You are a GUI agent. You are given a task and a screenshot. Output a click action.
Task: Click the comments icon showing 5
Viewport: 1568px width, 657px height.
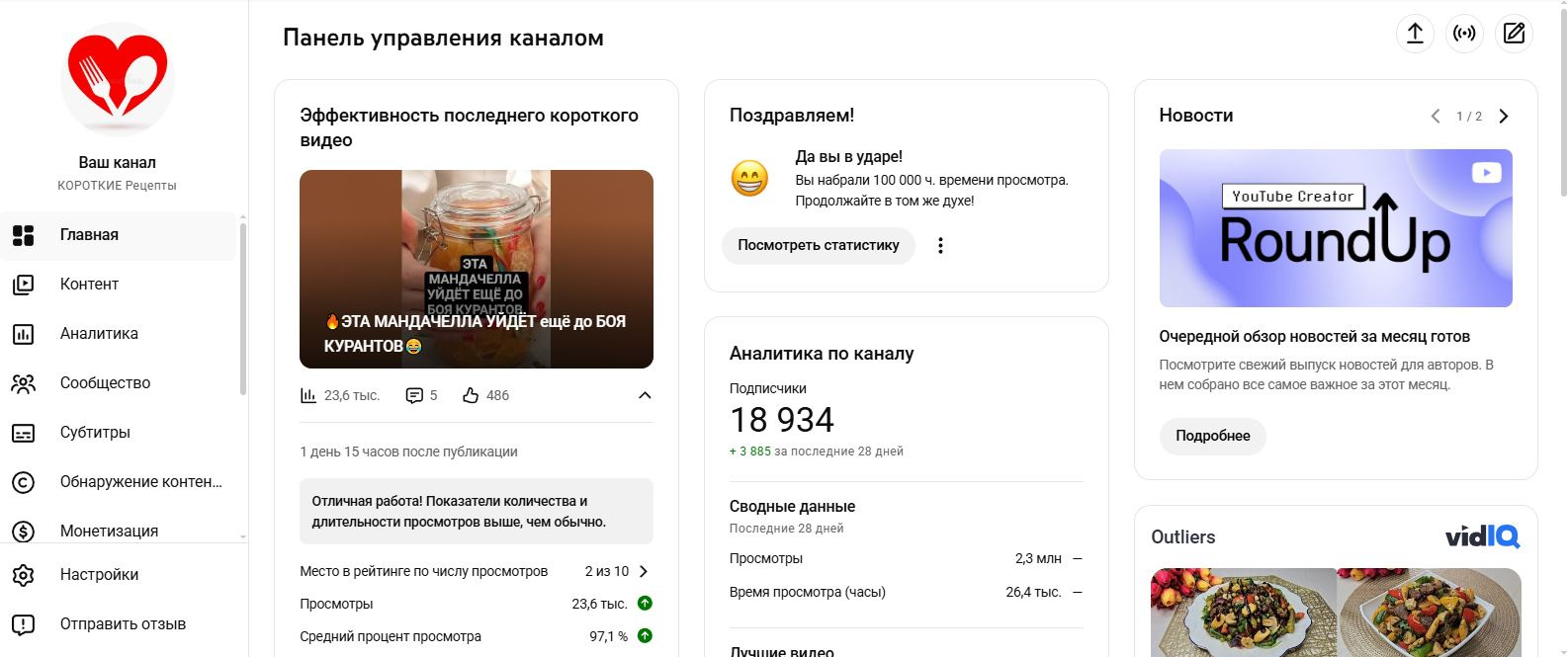point(414,395)
